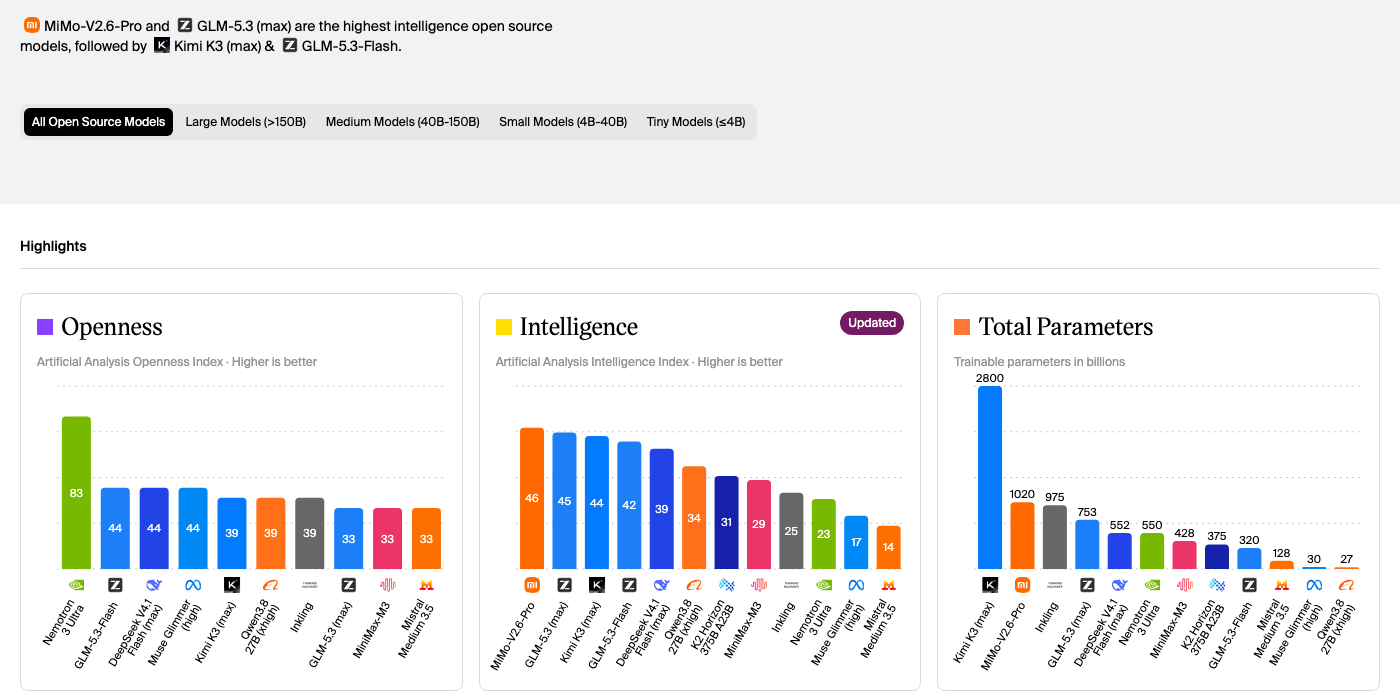Click Inkling icon in Total Parameters chart
This screenshot has width=1400, height=700.
tap(1055, 585)
